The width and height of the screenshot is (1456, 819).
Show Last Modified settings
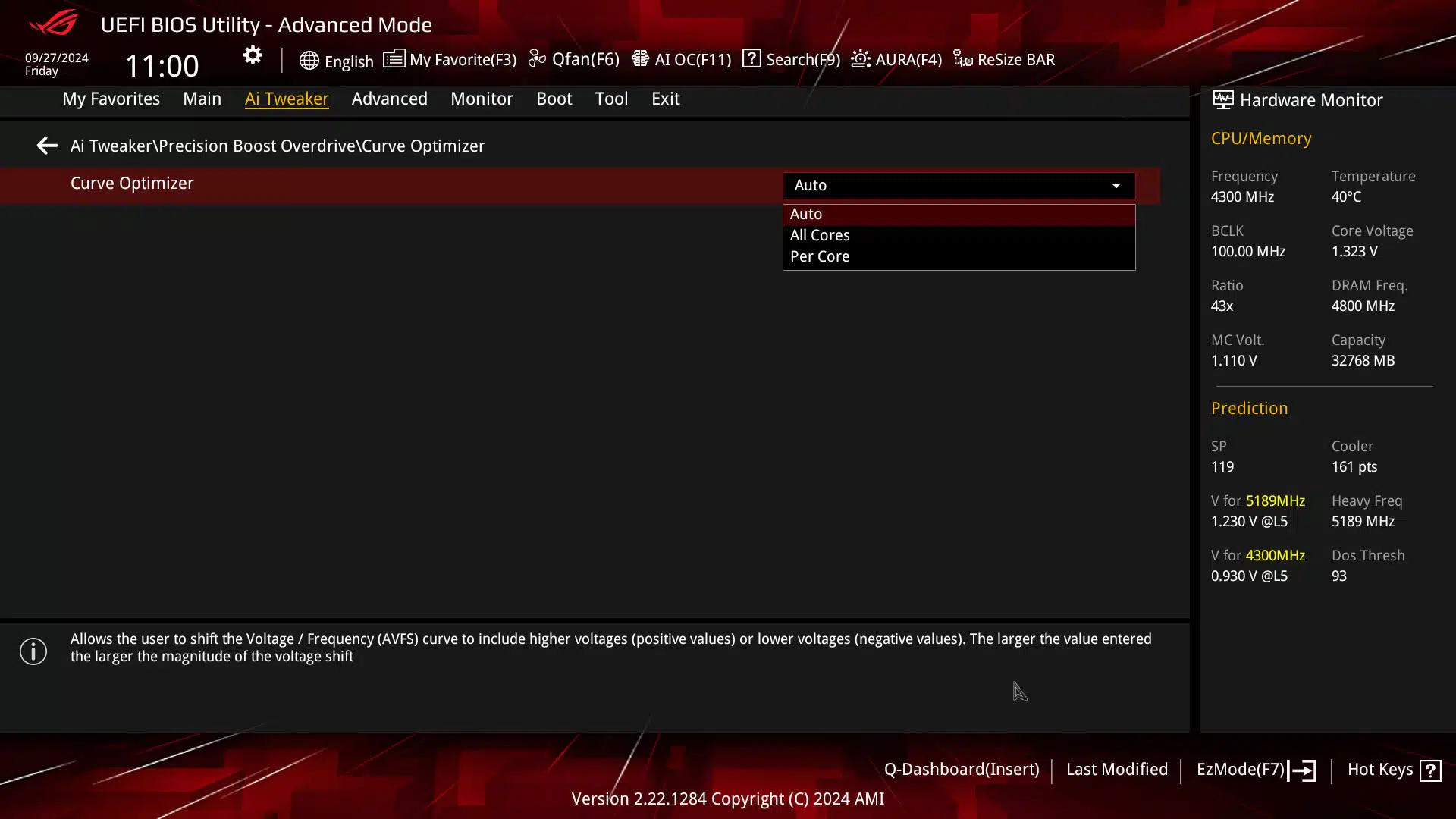coord(1116,770)
